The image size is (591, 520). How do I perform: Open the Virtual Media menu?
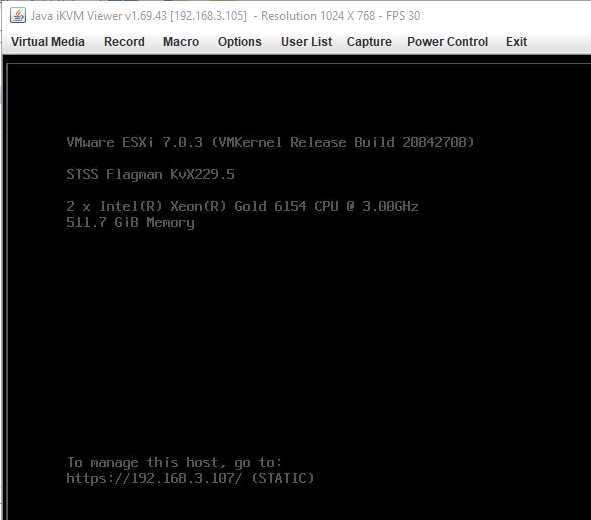pyautogui.click(x=48, y=42)
